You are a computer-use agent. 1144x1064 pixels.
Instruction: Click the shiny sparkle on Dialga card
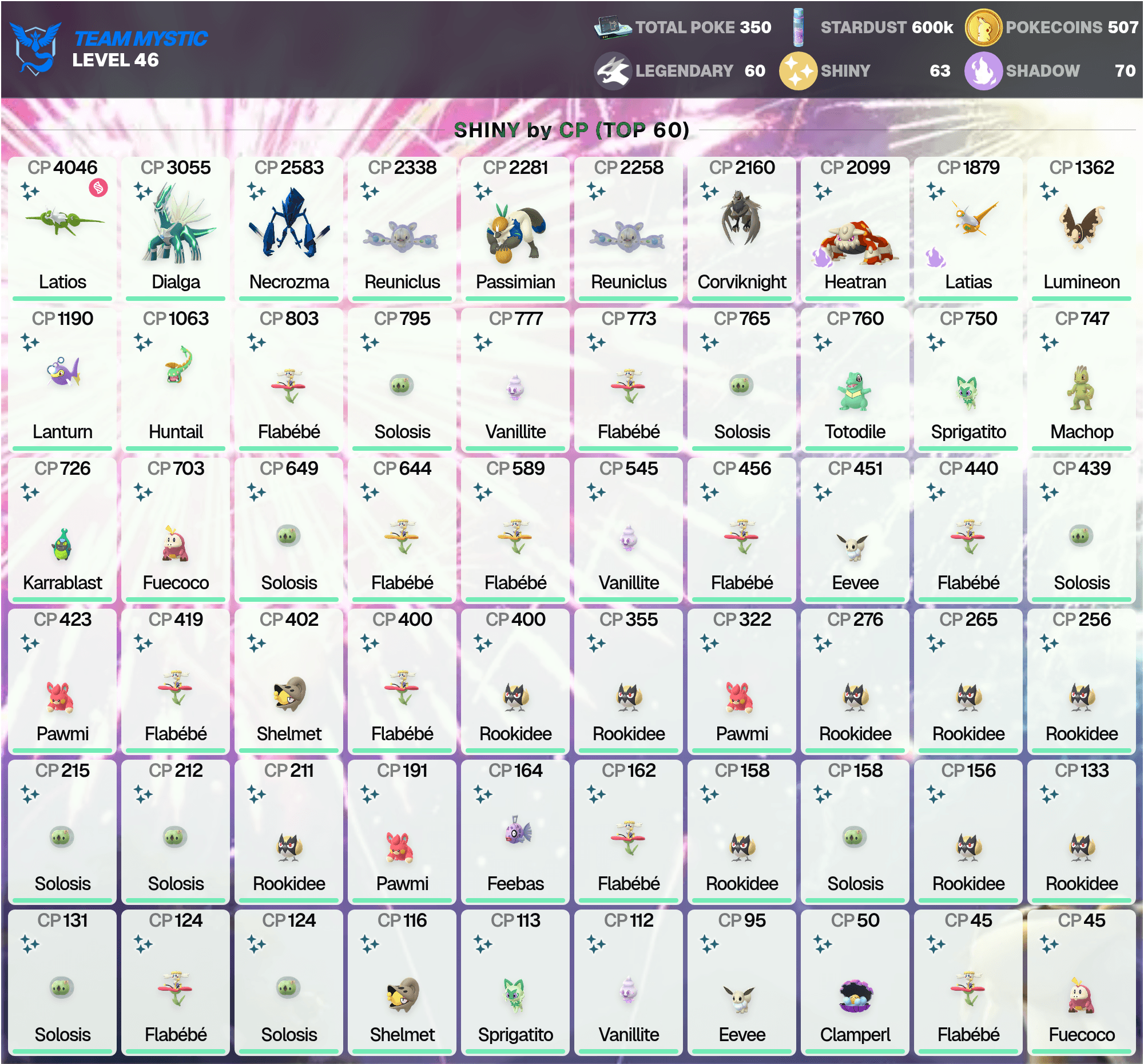[x=142, y=191]
